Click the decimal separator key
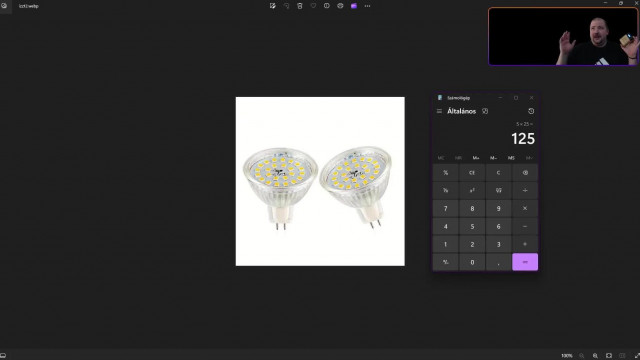Image resolution: width=640 pixels, height=360 pixels. point(498,262)
